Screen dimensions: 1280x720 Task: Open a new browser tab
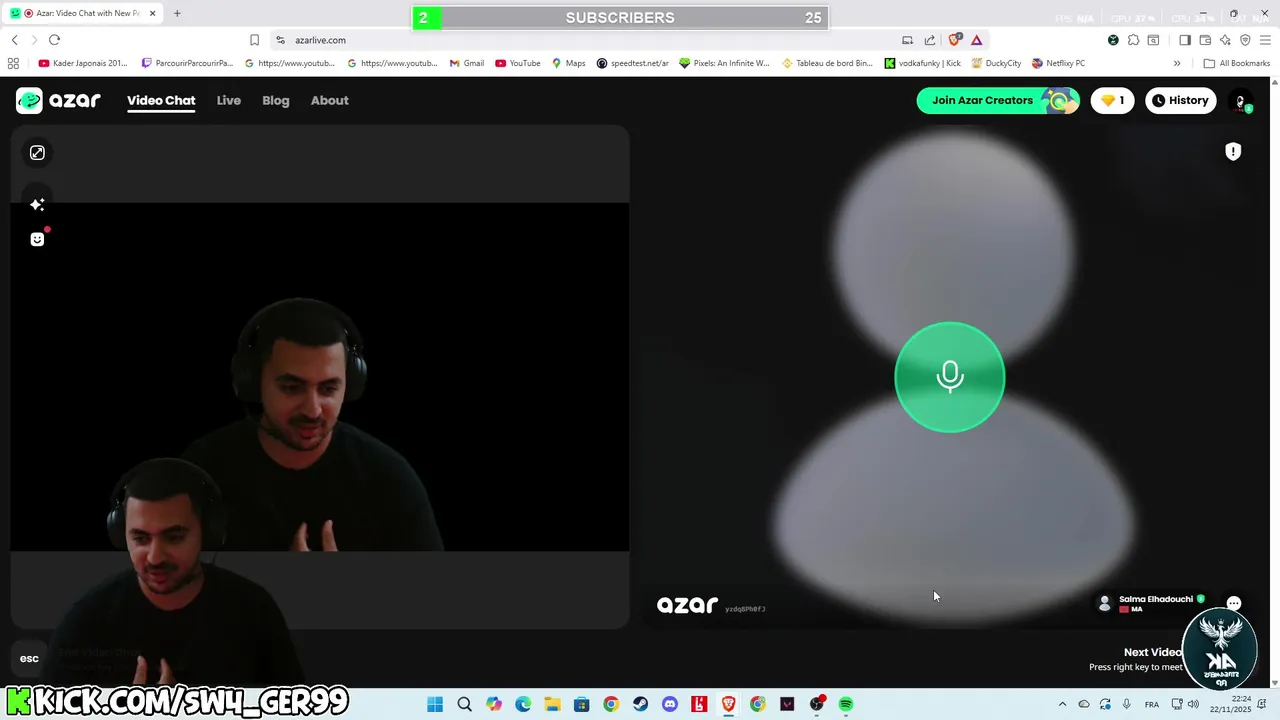(177, 14)
